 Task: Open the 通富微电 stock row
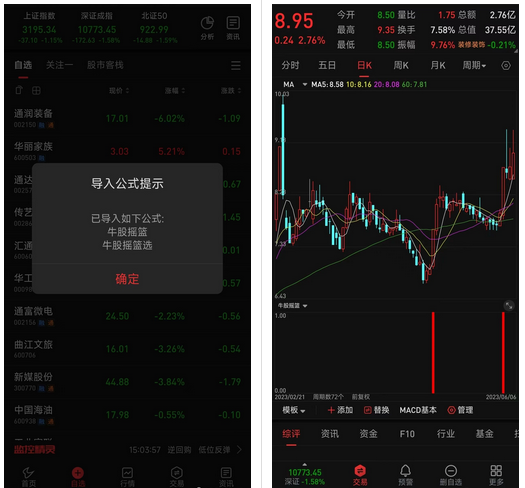127,316
